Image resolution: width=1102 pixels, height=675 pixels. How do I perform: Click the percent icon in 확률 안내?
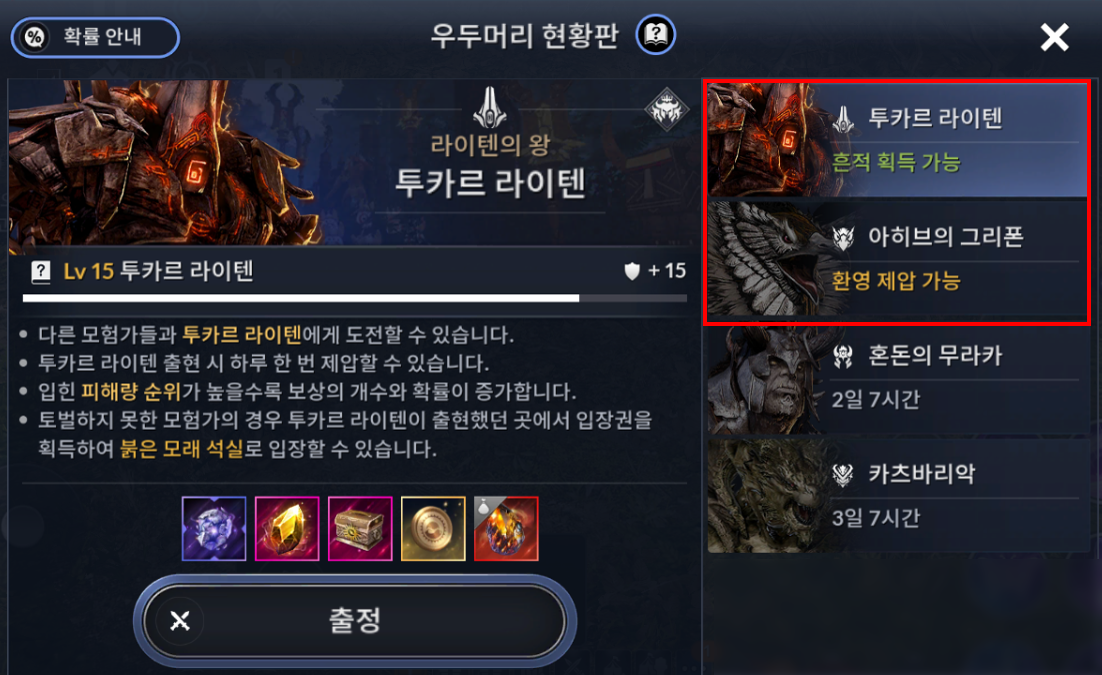(x=34, y=37)
